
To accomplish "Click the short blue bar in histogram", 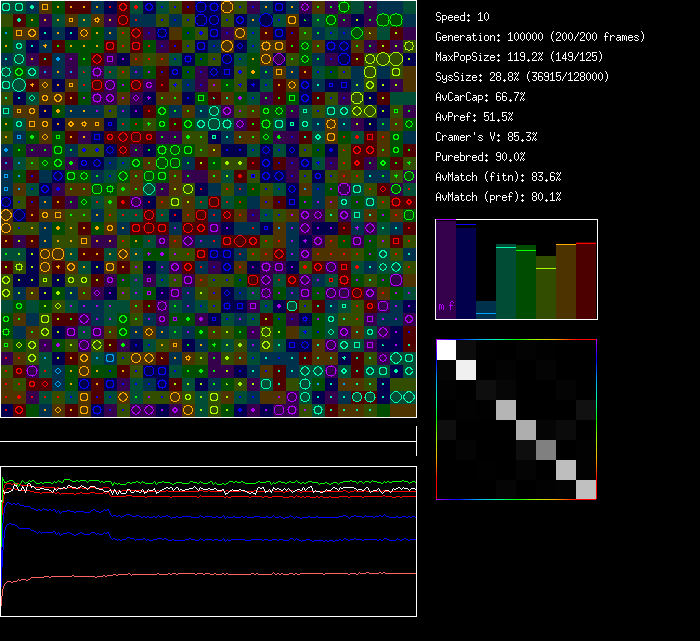I will 486,310.
